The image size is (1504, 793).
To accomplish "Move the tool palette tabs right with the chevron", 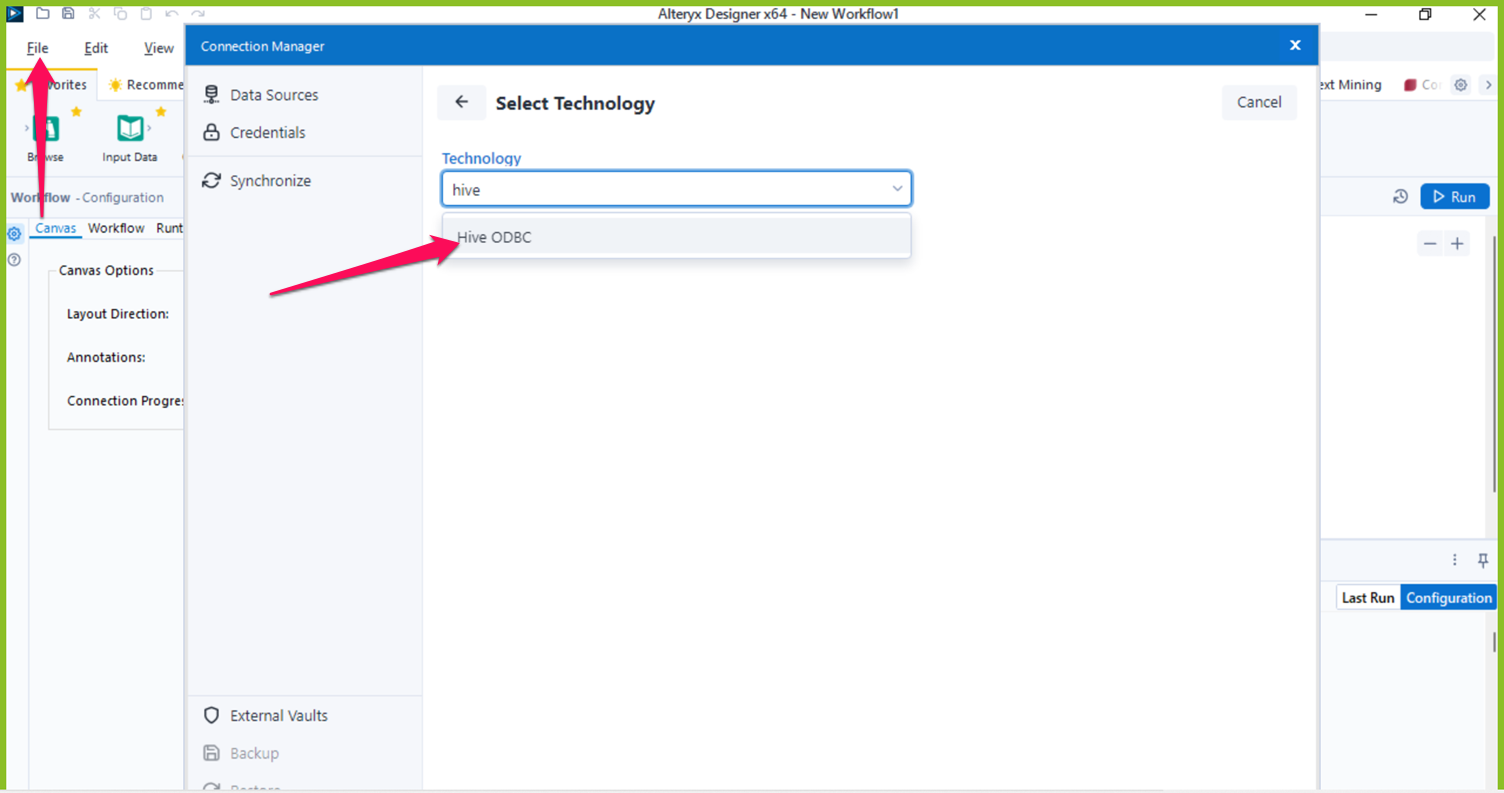I will pyautogui.click(x=1488, y=85).
